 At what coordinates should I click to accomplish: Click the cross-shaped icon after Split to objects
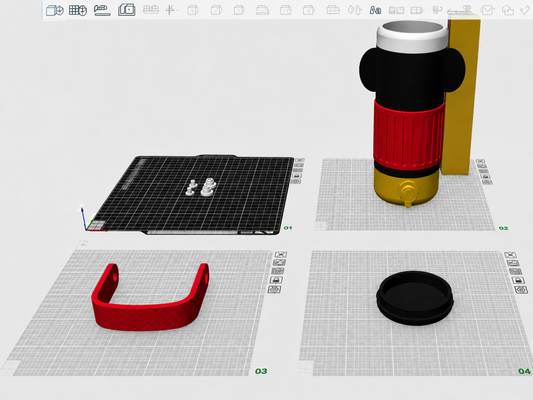tap(170, 10)
